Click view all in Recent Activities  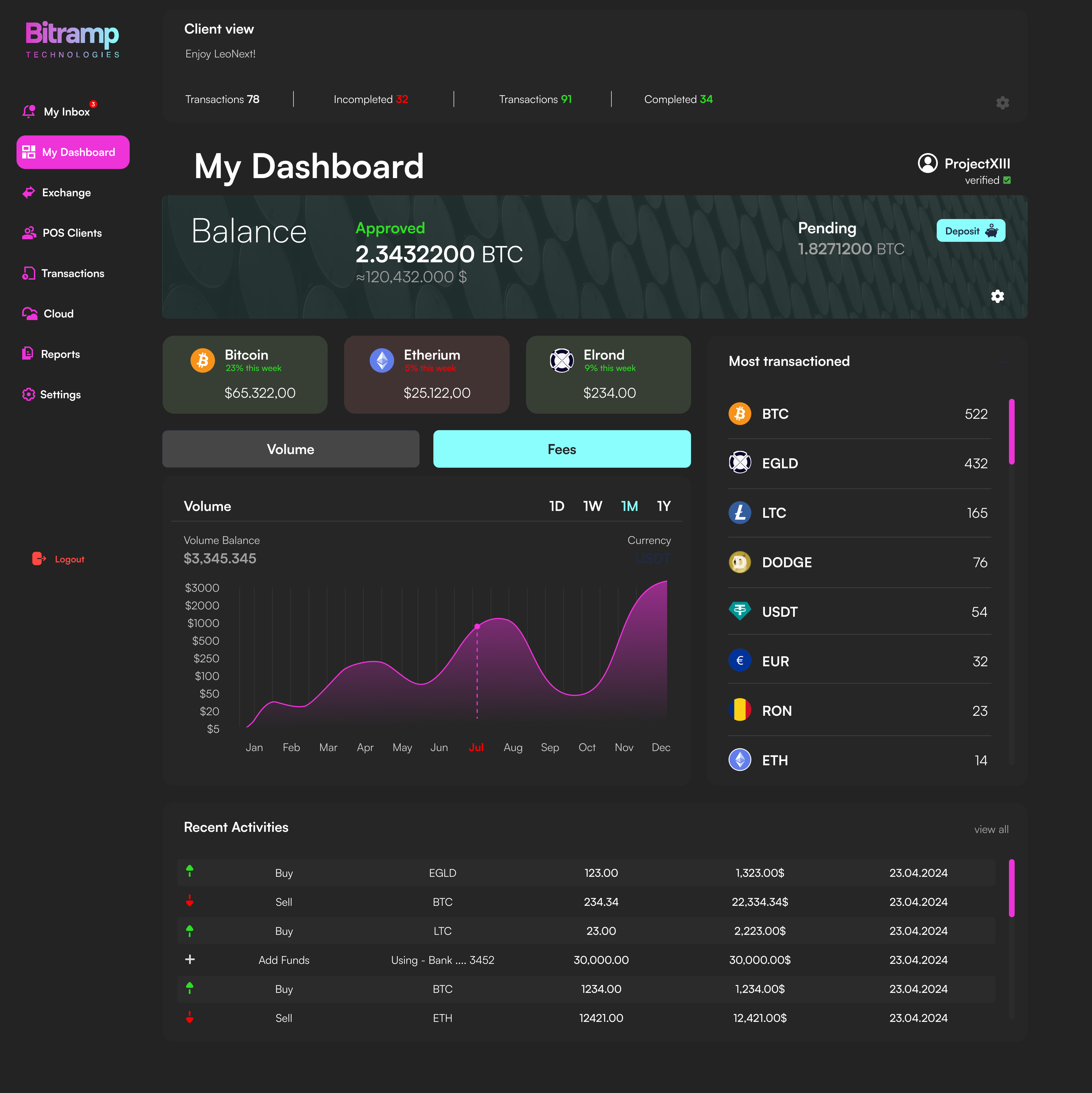991,829
